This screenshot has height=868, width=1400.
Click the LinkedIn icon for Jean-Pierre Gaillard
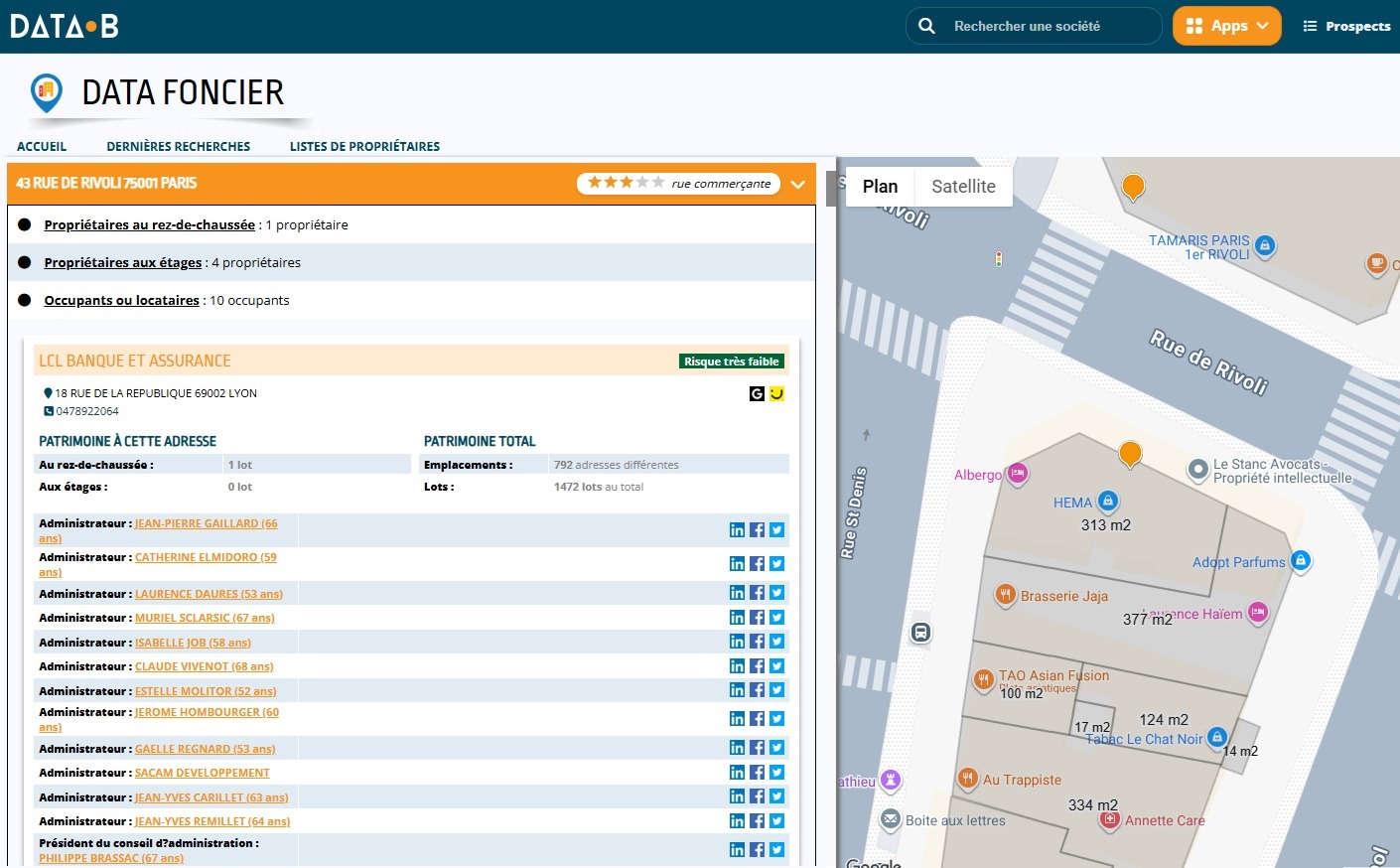[x=737, y=530]
